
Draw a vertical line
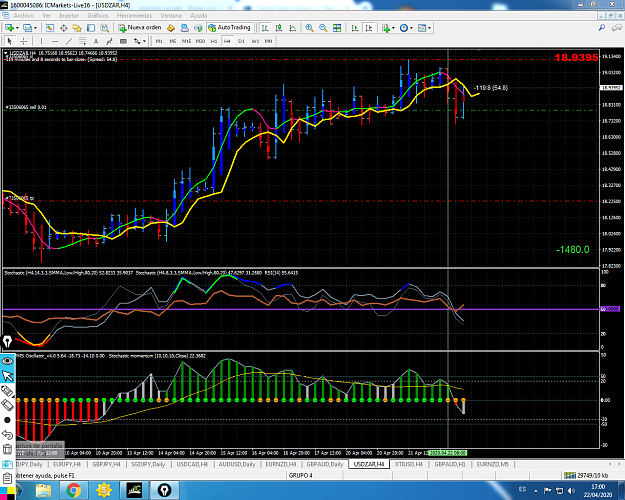pyautogui.click(x=41, y=41)
